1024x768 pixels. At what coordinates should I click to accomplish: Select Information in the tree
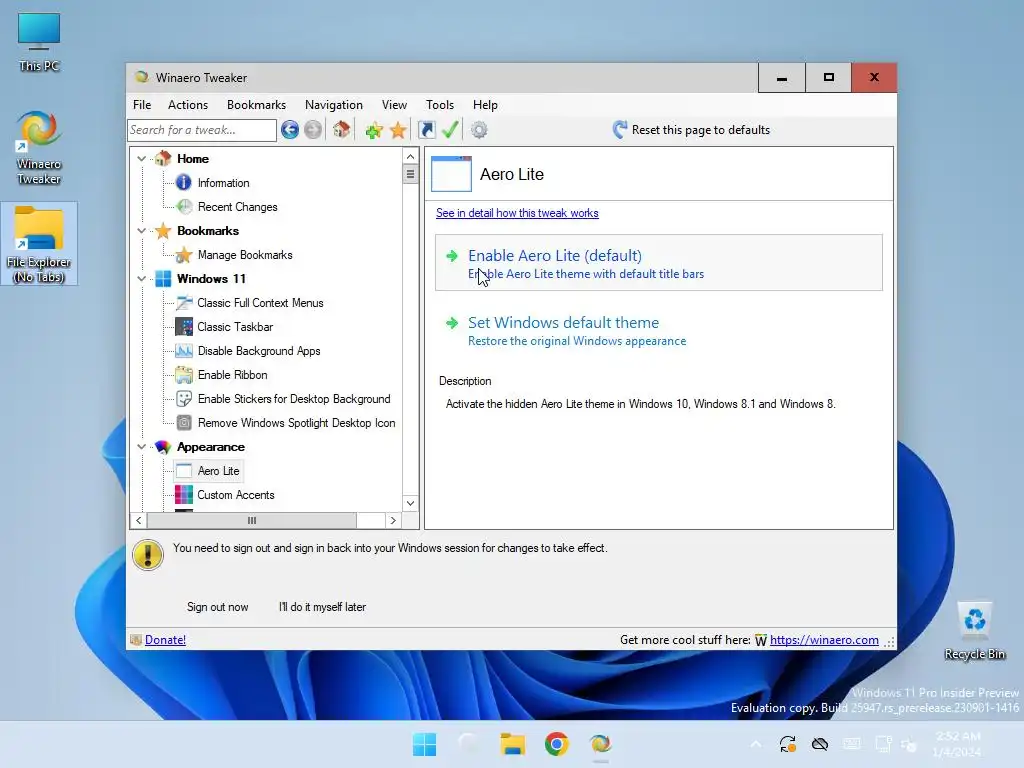point(223,183)
